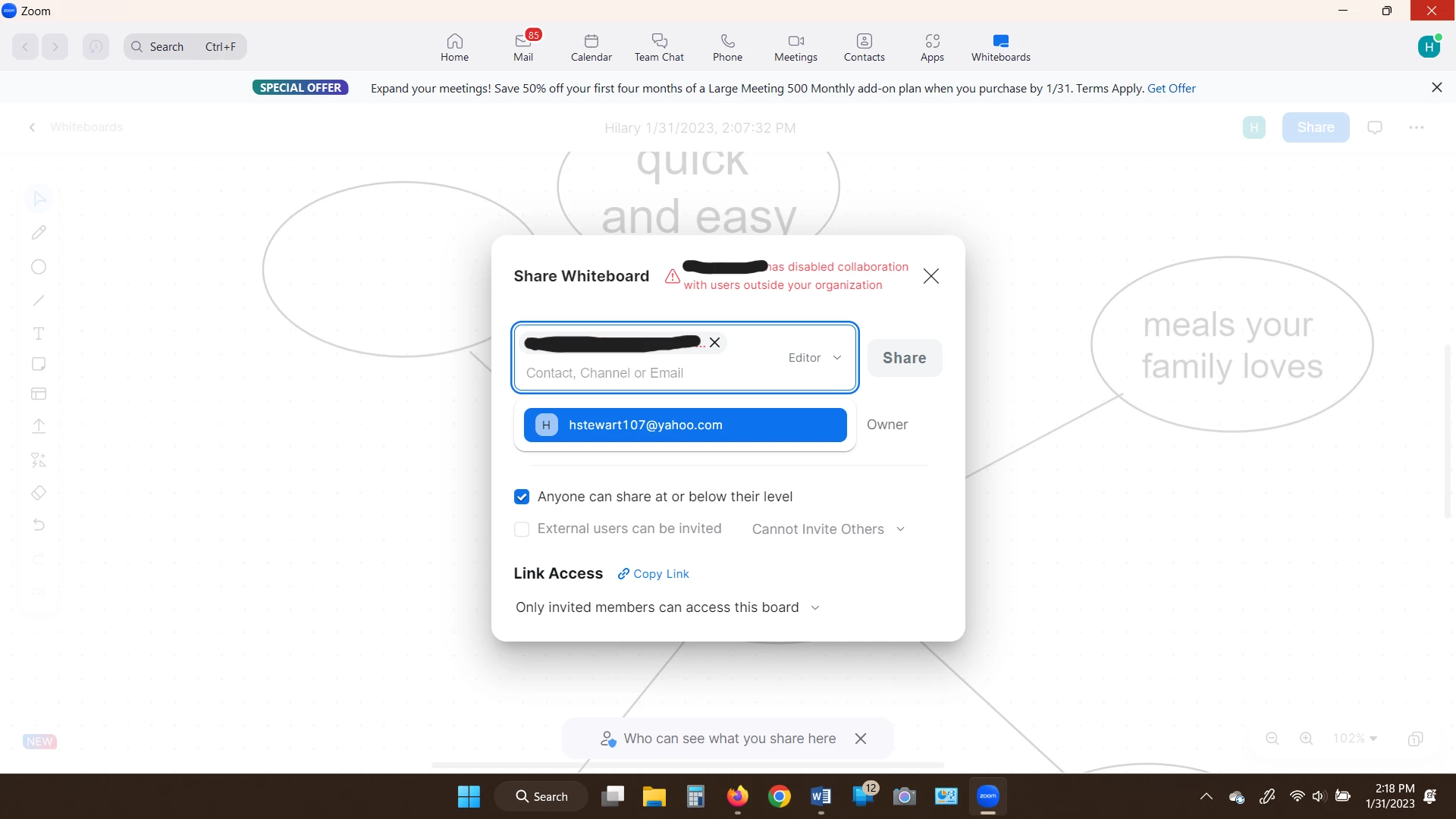Check 'External users can be invited'
1456x819 pixels.
522,529
